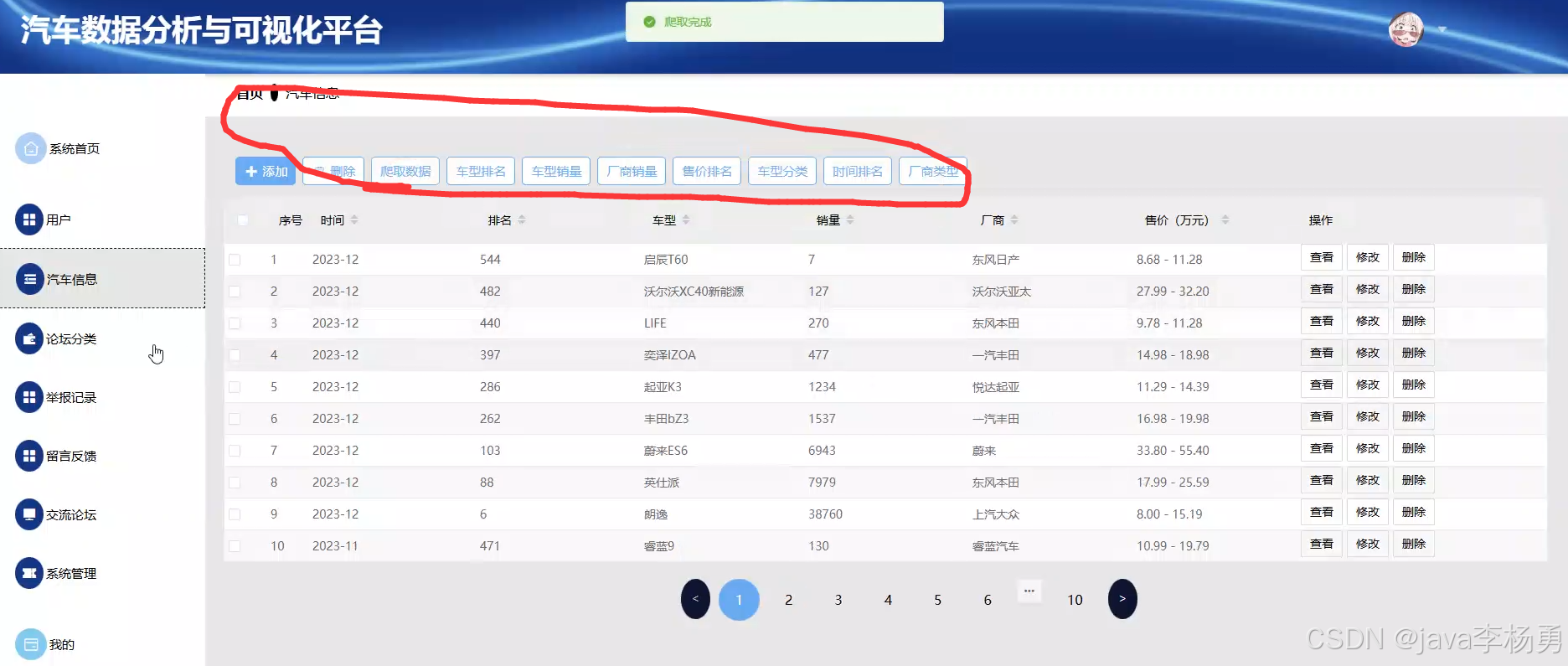Toggle the select-all checkbox in table header

click(243, 220)
